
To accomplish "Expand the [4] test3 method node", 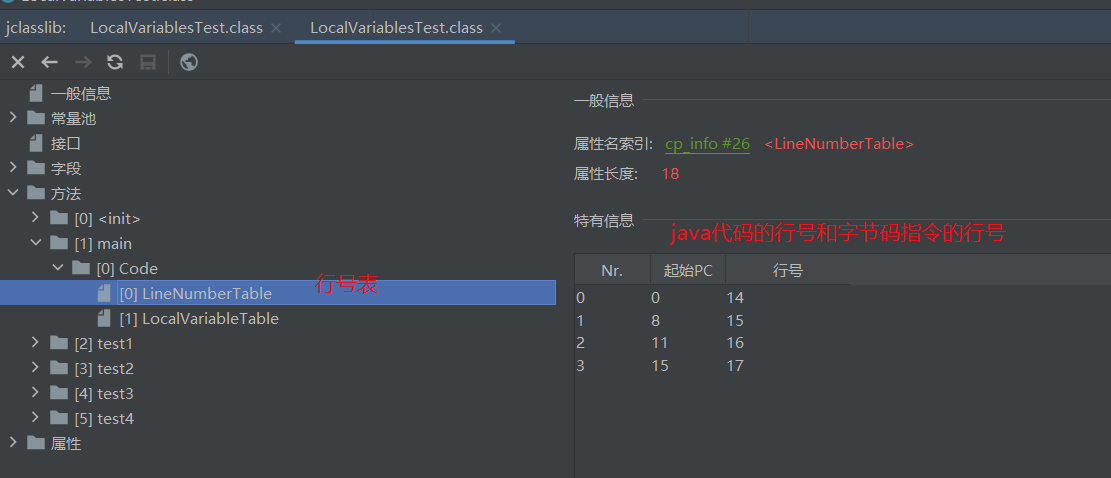I will [x=35, y=393].
